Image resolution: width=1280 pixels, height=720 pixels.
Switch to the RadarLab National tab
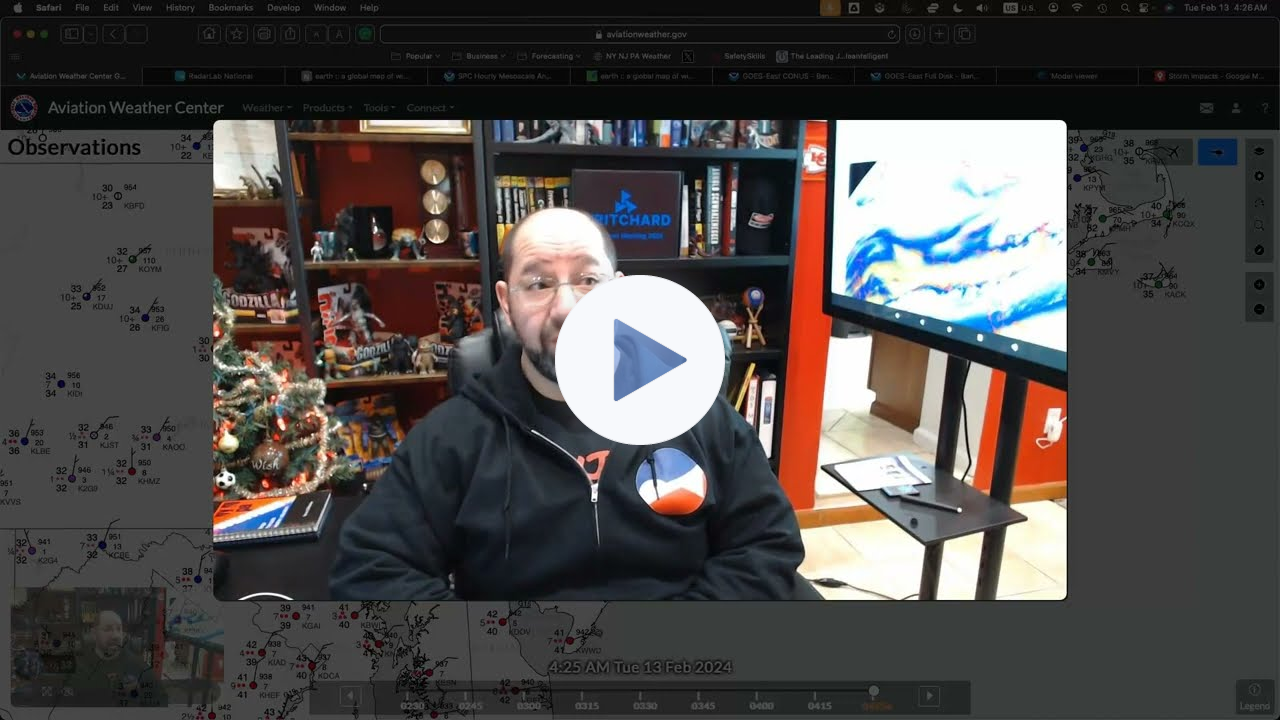214,76
